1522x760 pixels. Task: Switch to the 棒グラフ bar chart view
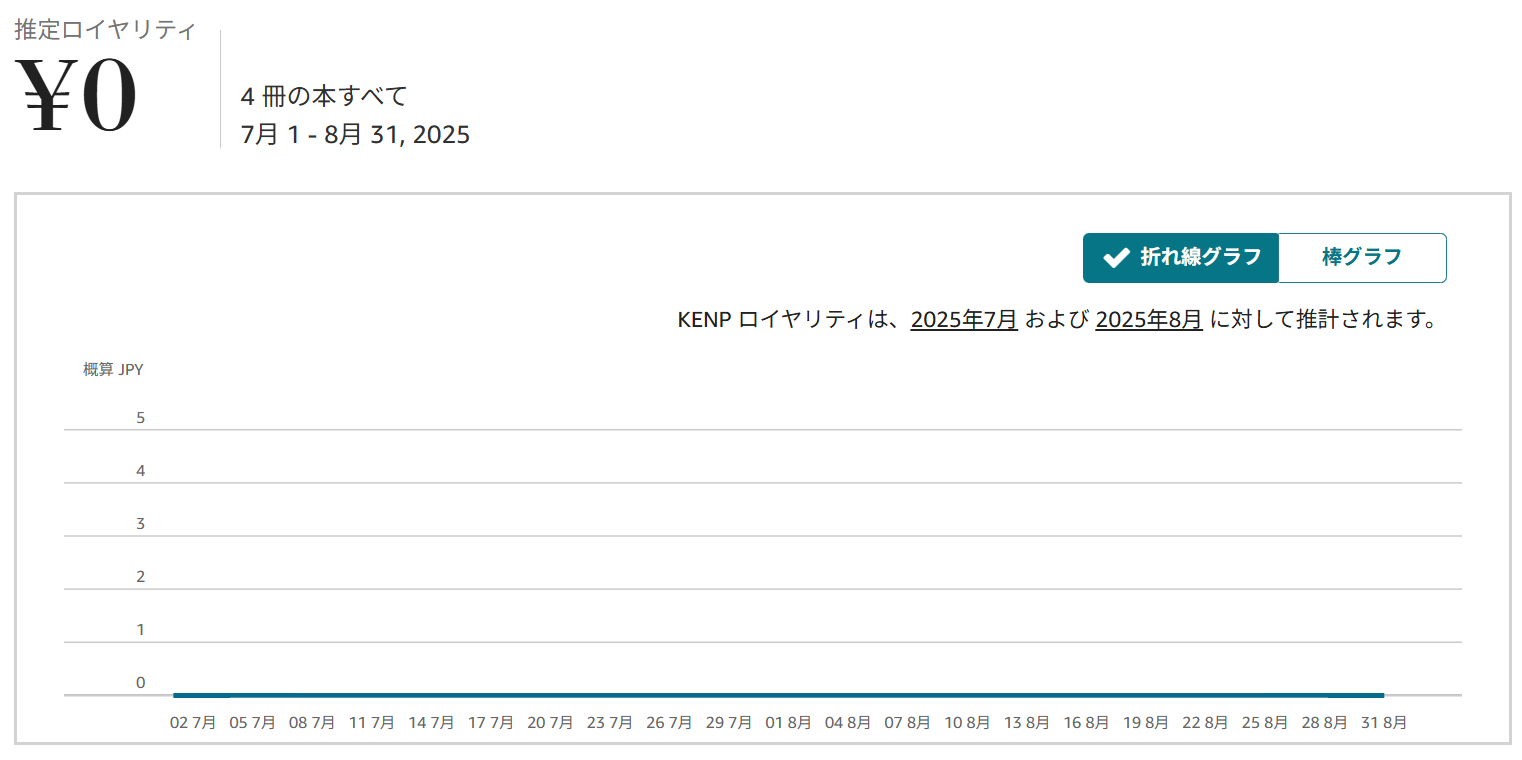click(1361, 258)
